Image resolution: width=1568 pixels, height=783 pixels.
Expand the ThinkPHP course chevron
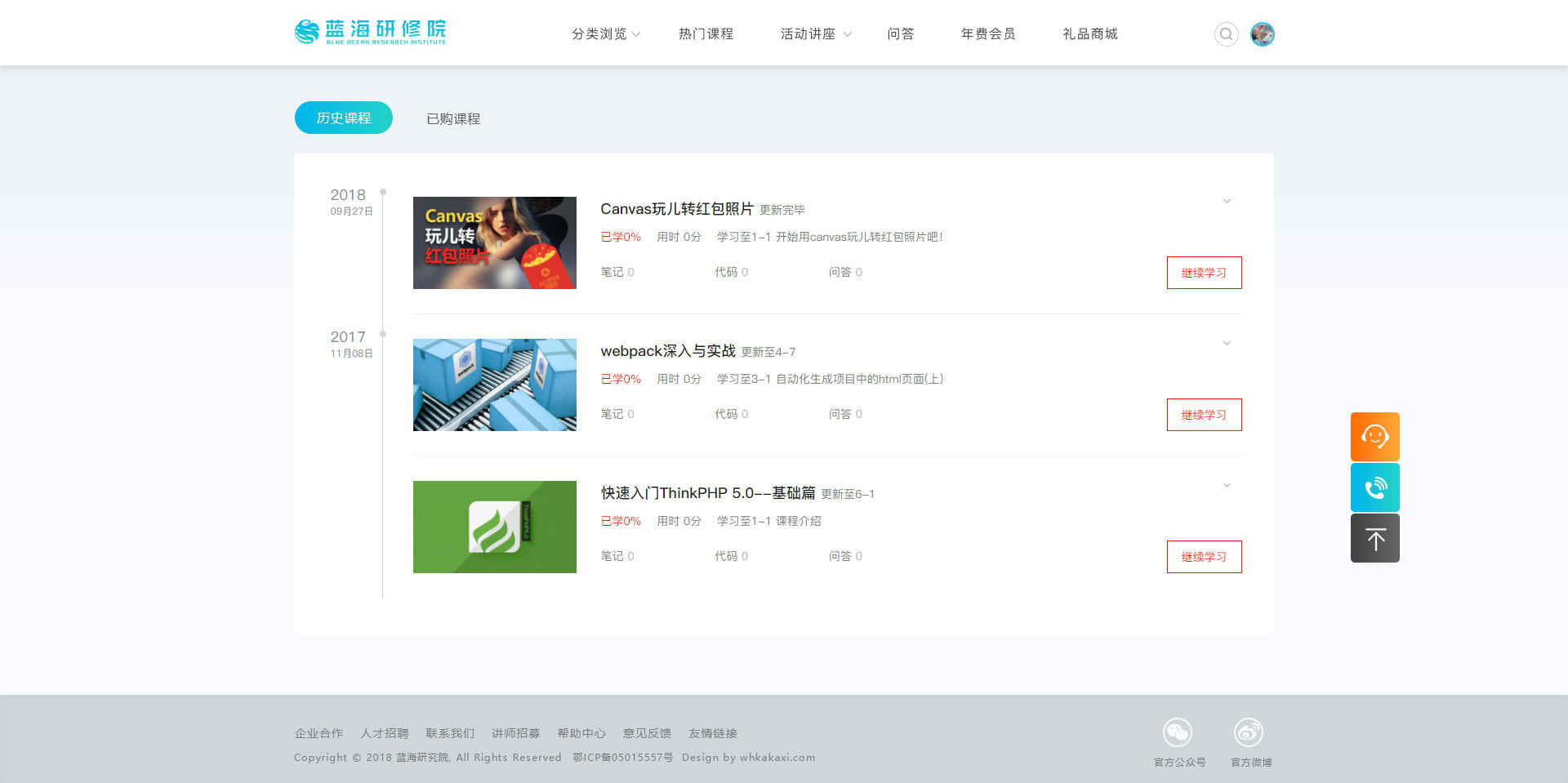(1226, 486)
